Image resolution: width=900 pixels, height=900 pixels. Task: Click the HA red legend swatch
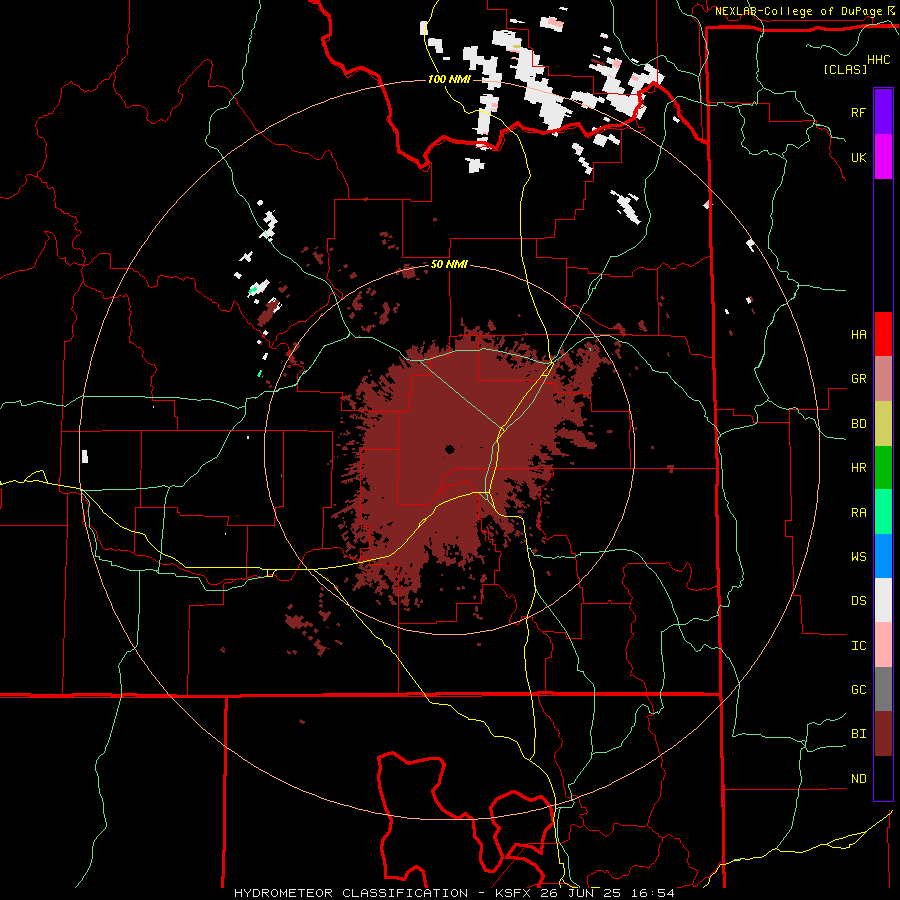[883, 334]
